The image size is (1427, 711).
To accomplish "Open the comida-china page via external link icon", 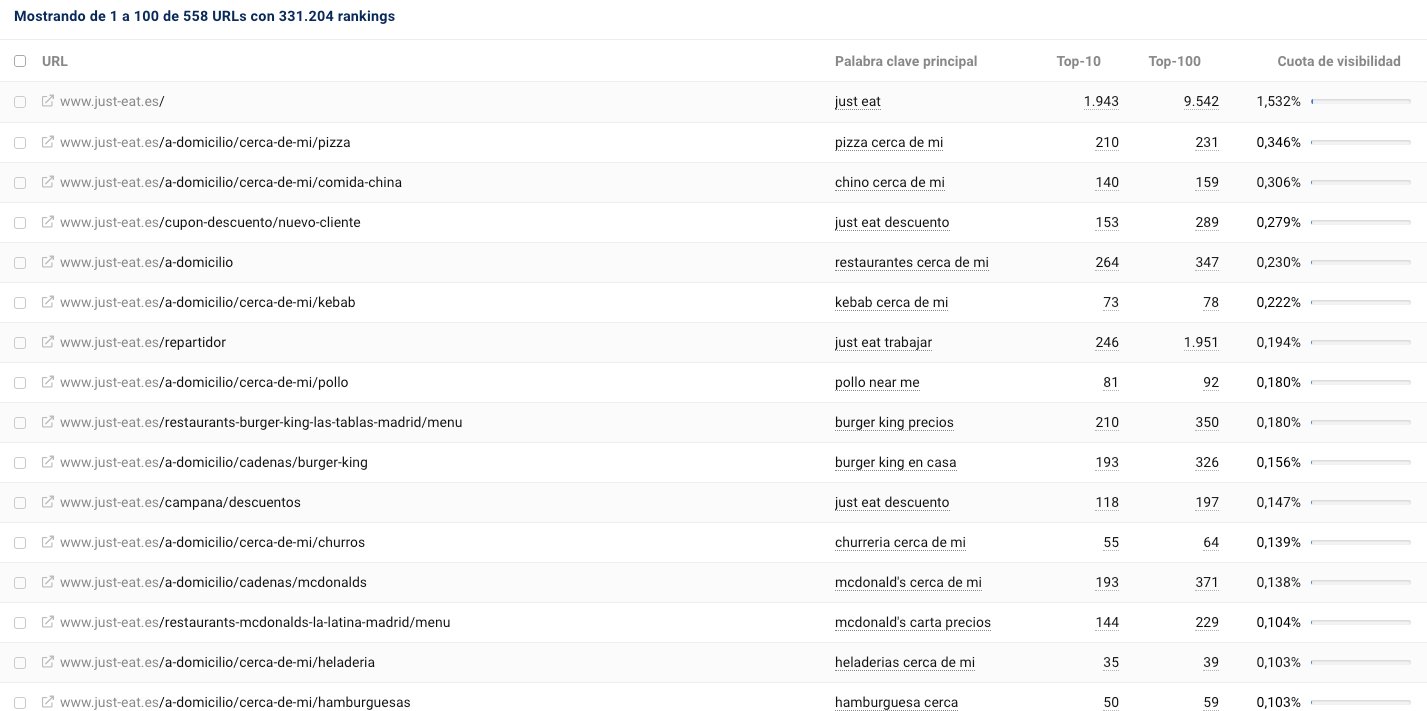I will coord(47,182).
